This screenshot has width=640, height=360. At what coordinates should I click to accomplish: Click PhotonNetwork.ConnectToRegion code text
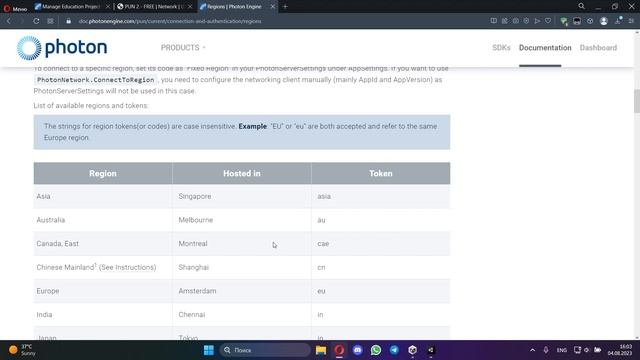click(96, 80)
